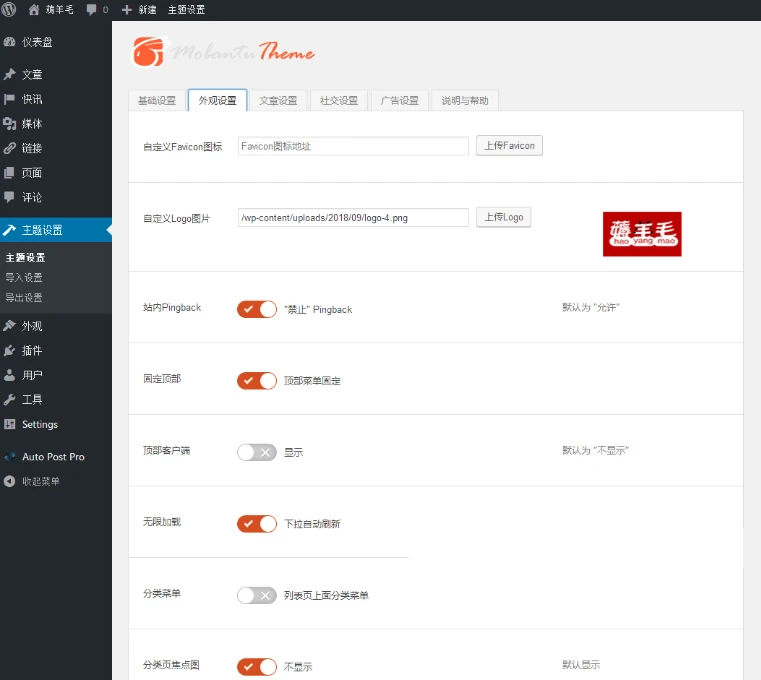The width and height of the screenshot is (761, 680).
Task: Click the WordPress logo icon
Action: (x=9, y=9)
